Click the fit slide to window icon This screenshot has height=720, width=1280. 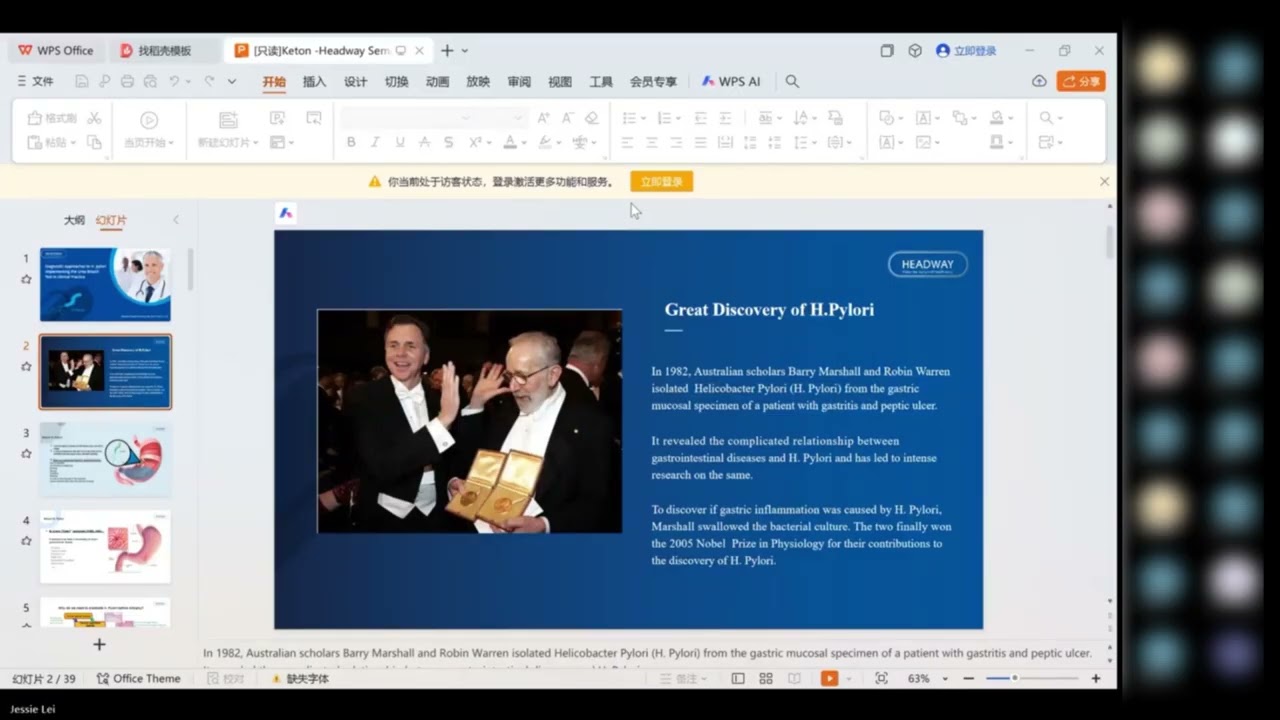881,678
